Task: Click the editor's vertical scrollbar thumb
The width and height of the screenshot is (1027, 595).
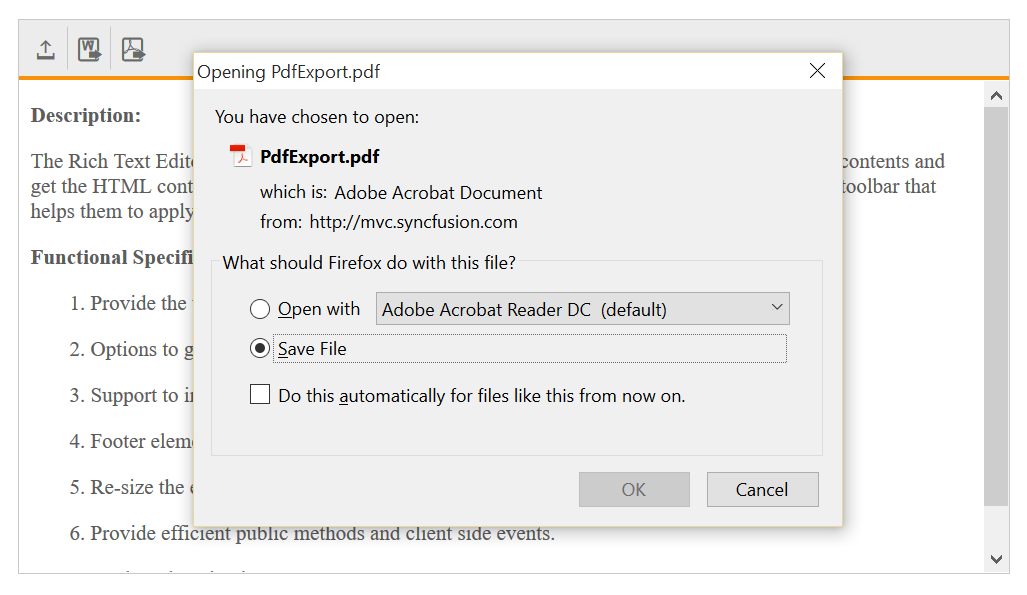Action: coord(995,300)
